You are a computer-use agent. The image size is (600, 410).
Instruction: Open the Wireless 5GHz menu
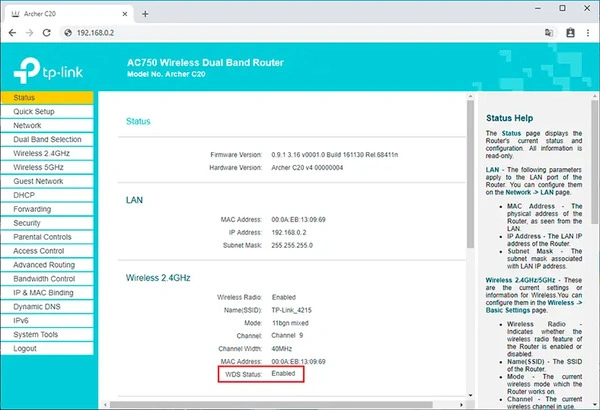coord(47,167)
